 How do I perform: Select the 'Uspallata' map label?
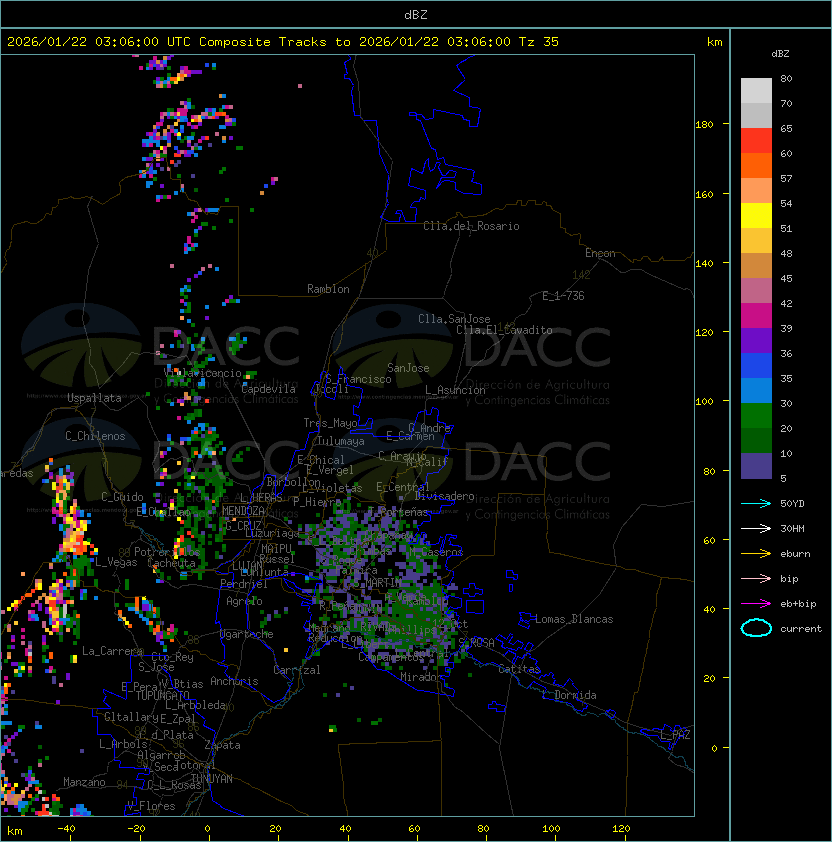(94, 398)
